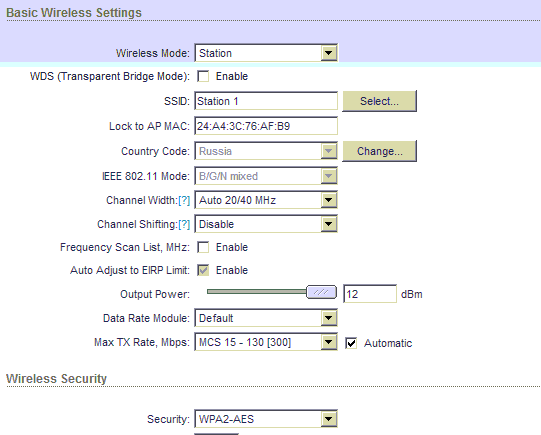
Task: Click the Change... country code button
Action: tap(380, 151)
